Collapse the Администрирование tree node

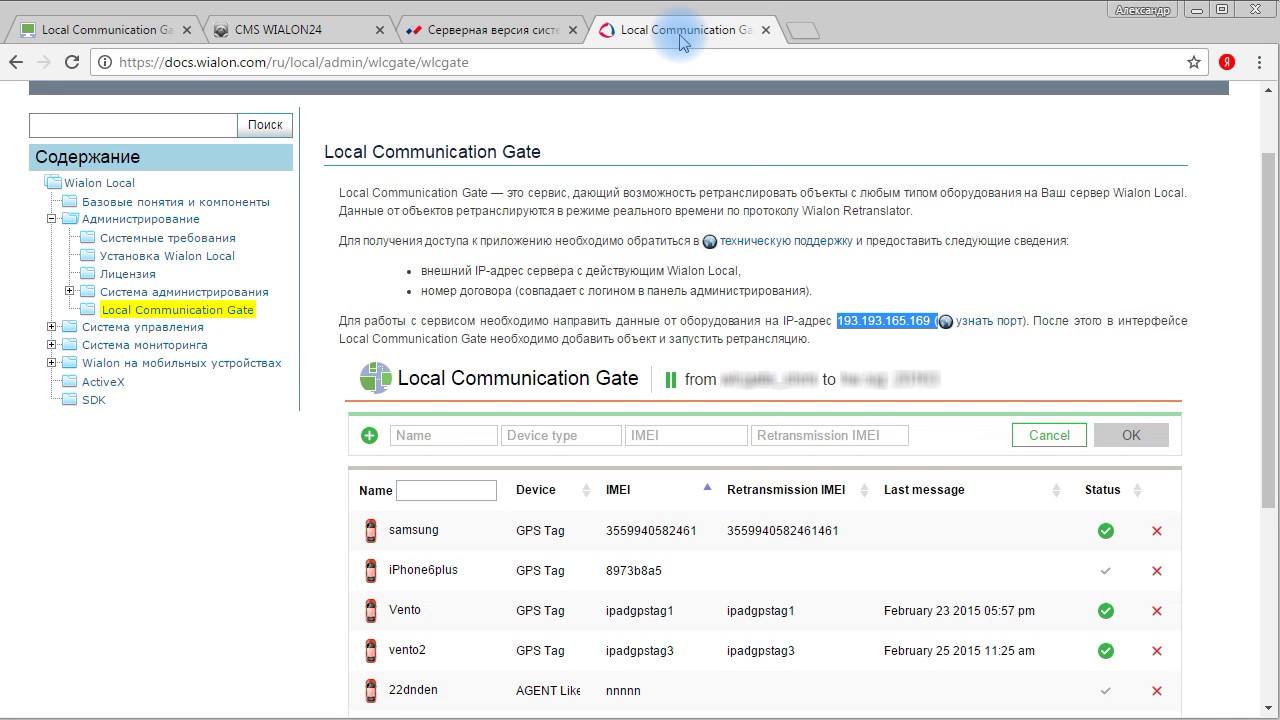pyautogui.click(x=52, y=218)
